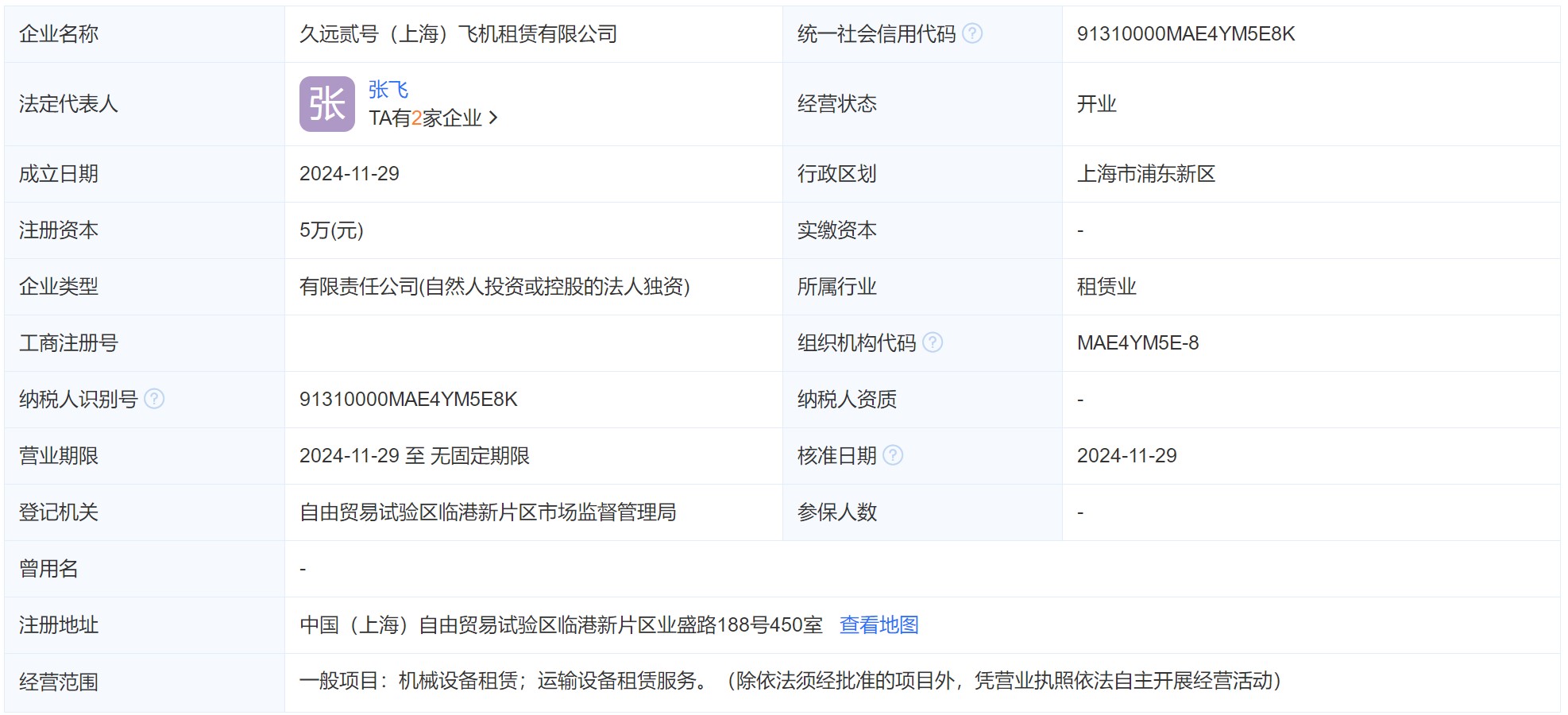Click registration authority 自由贸易试验区临港新片区市场监督管理局
The image size is (1568, 715).
point(488,512)
